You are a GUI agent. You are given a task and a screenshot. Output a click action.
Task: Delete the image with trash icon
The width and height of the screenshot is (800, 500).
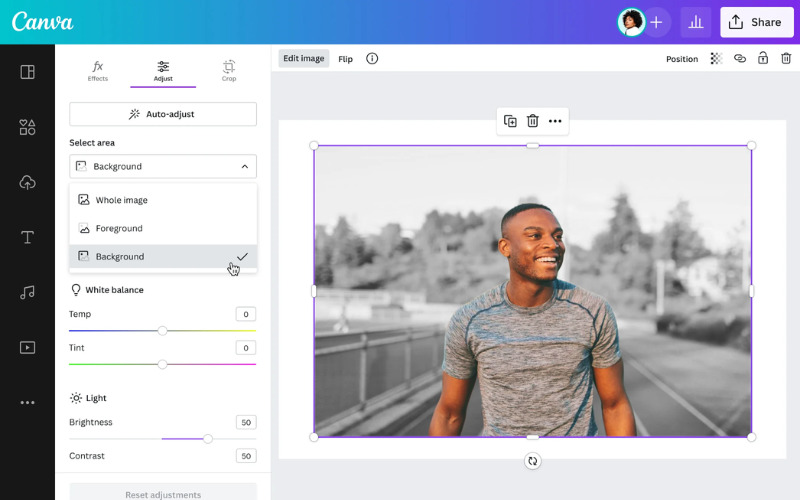(x=532, y=121)
